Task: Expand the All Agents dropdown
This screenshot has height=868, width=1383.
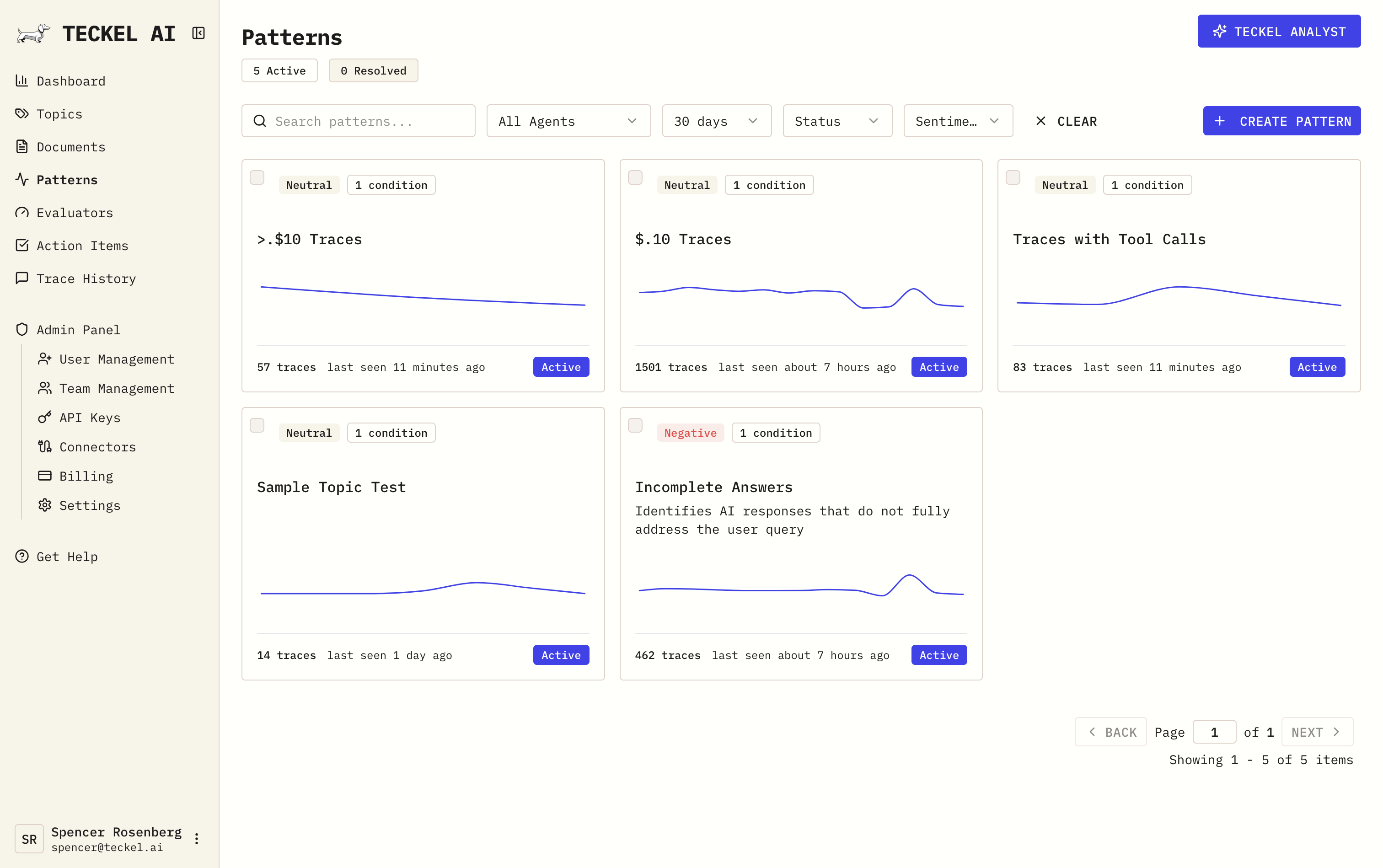Action: coord(568,121)
